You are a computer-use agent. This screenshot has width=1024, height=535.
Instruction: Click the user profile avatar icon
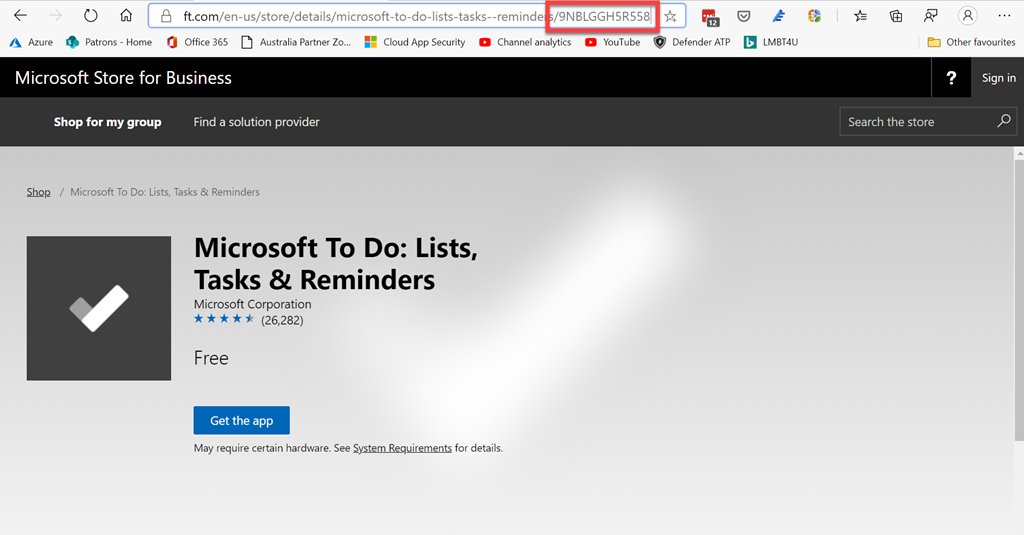[x=967, y=16]
